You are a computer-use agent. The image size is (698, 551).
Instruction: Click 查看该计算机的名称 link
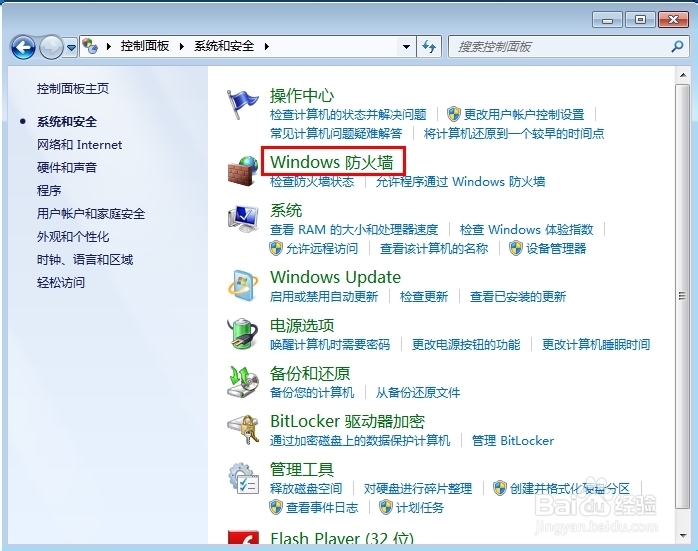434,248
